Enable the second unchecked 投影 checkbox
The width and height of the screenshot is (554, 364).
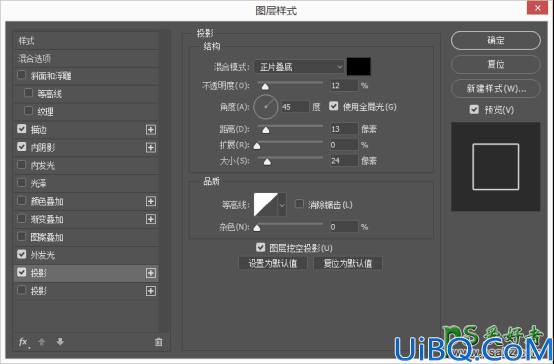tap(22, 290)
